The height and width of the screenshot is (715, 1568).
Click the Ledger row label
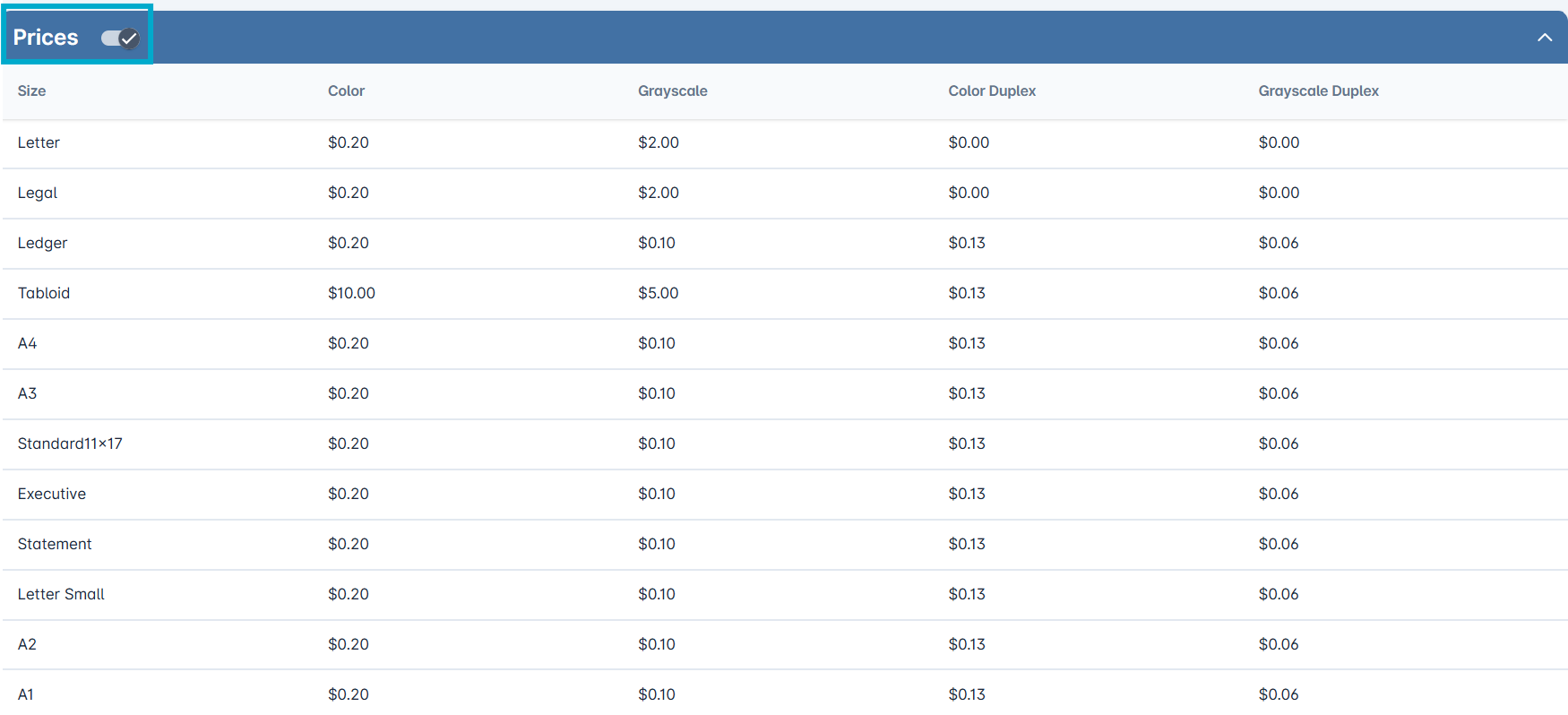click(42, 243)
